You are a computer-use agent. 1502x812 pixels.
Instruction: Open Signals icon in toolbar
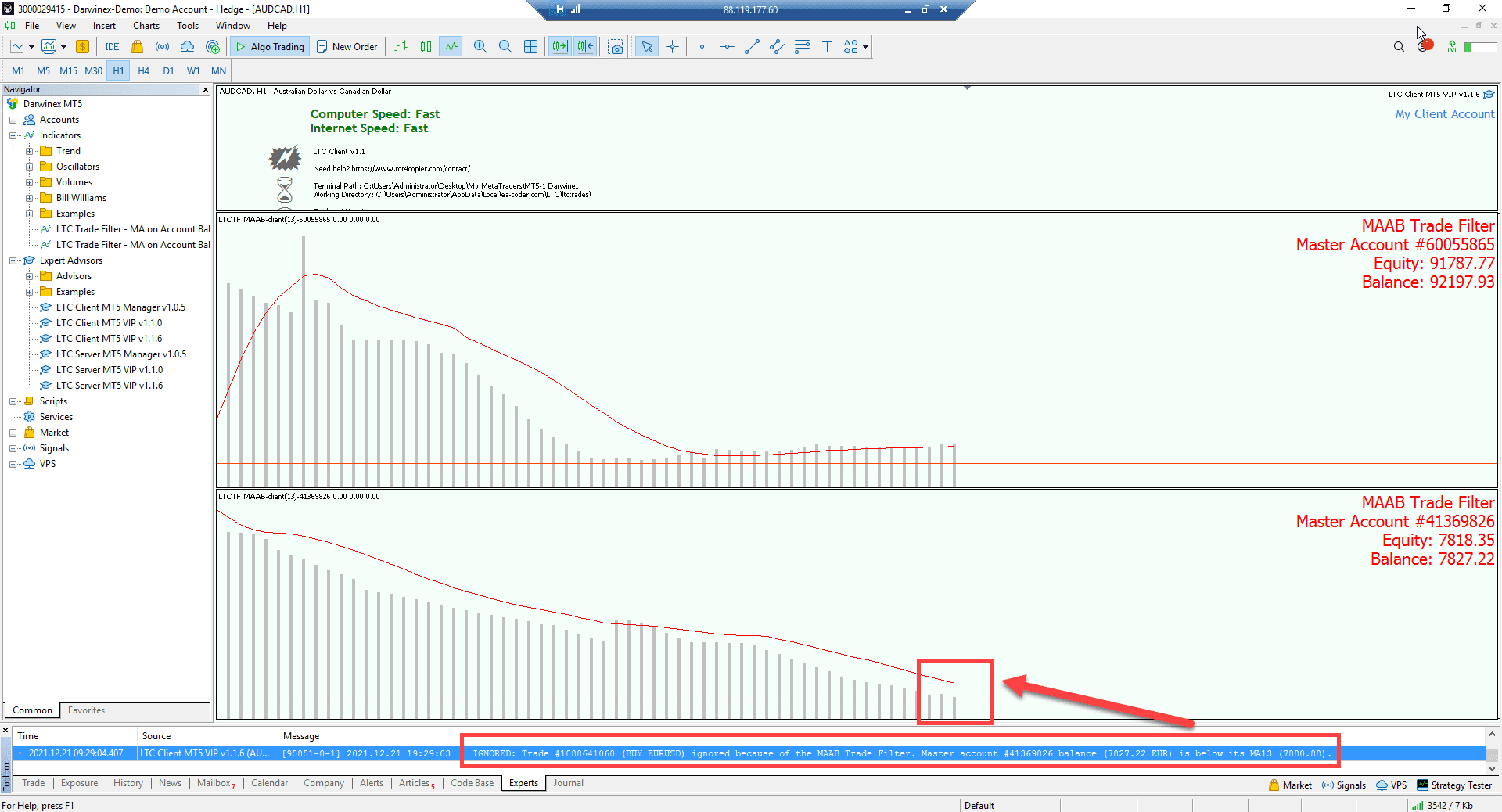tap(162, 47)
